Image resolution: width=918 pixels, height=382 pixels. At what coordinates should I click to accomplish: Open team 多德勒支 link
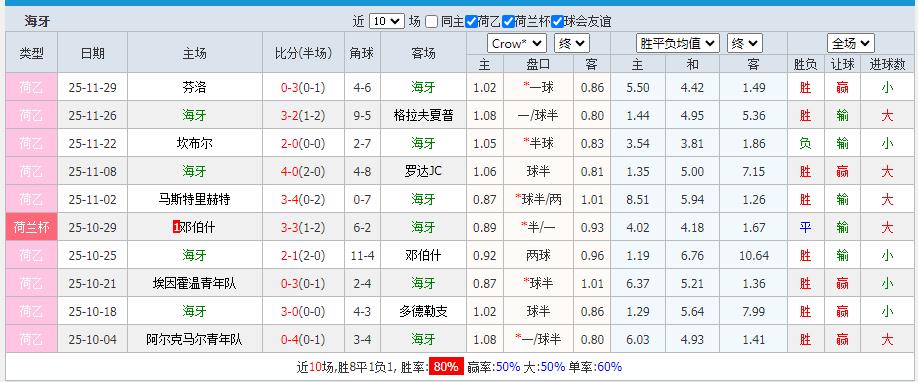tap(423, 311)
